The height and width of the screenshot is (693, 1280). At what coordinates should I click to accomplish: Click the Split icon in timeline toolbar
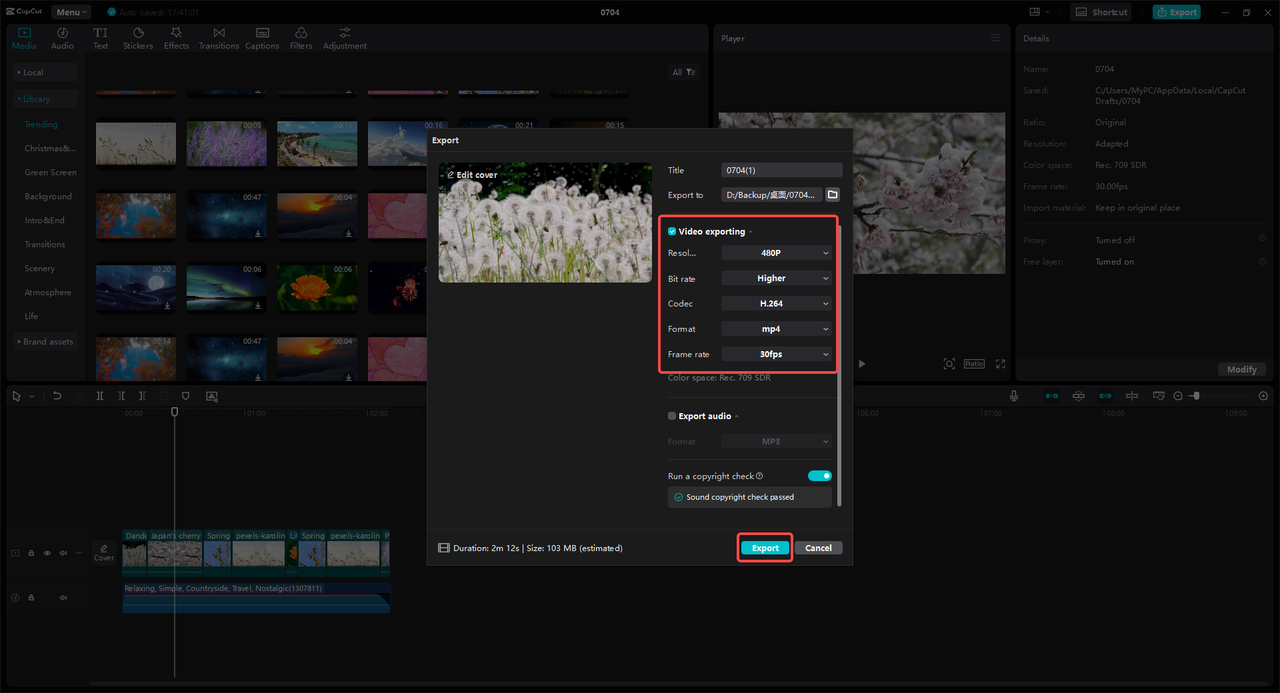pyautogui.click(x=100, y=396)
